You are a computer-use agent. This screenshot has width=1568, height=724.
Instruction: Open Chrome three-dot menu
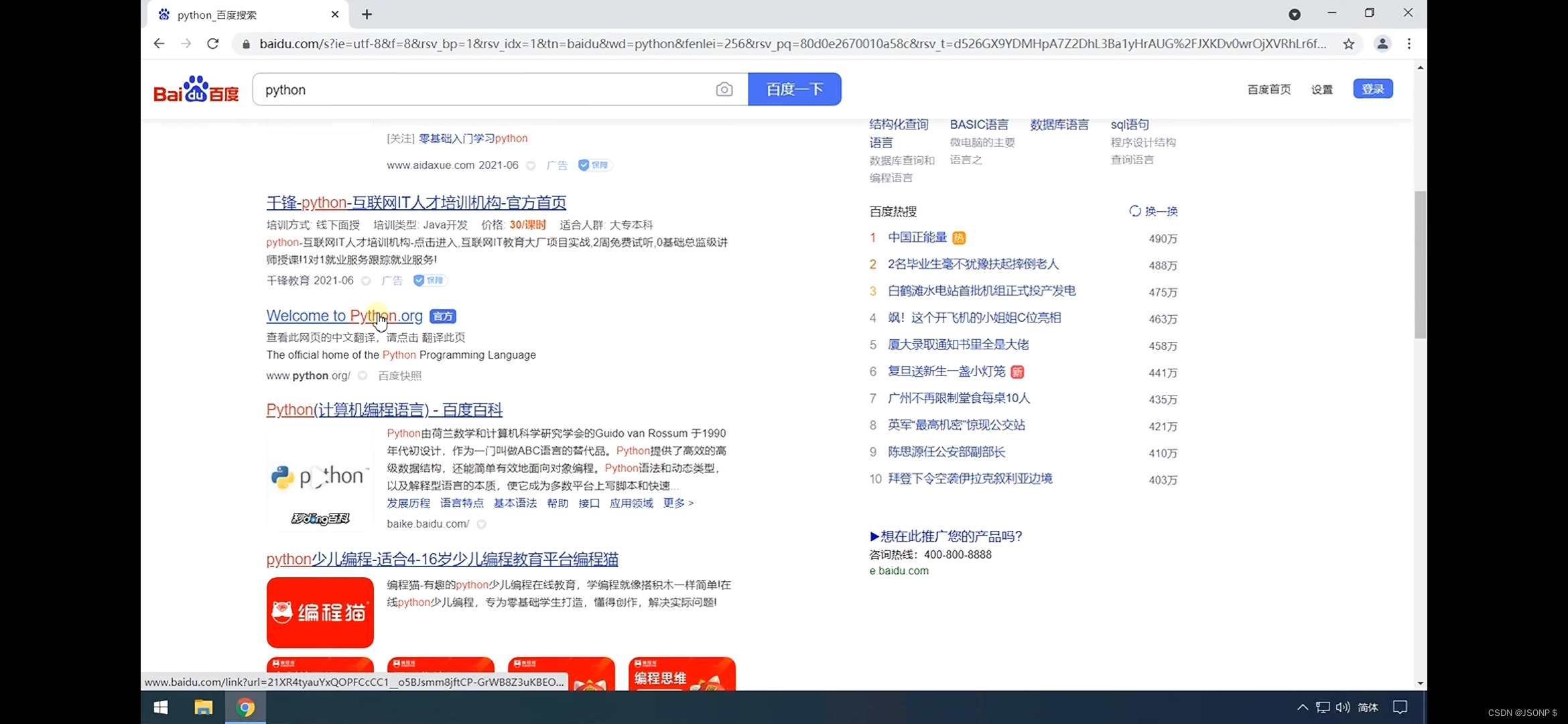pos(1409,44)
